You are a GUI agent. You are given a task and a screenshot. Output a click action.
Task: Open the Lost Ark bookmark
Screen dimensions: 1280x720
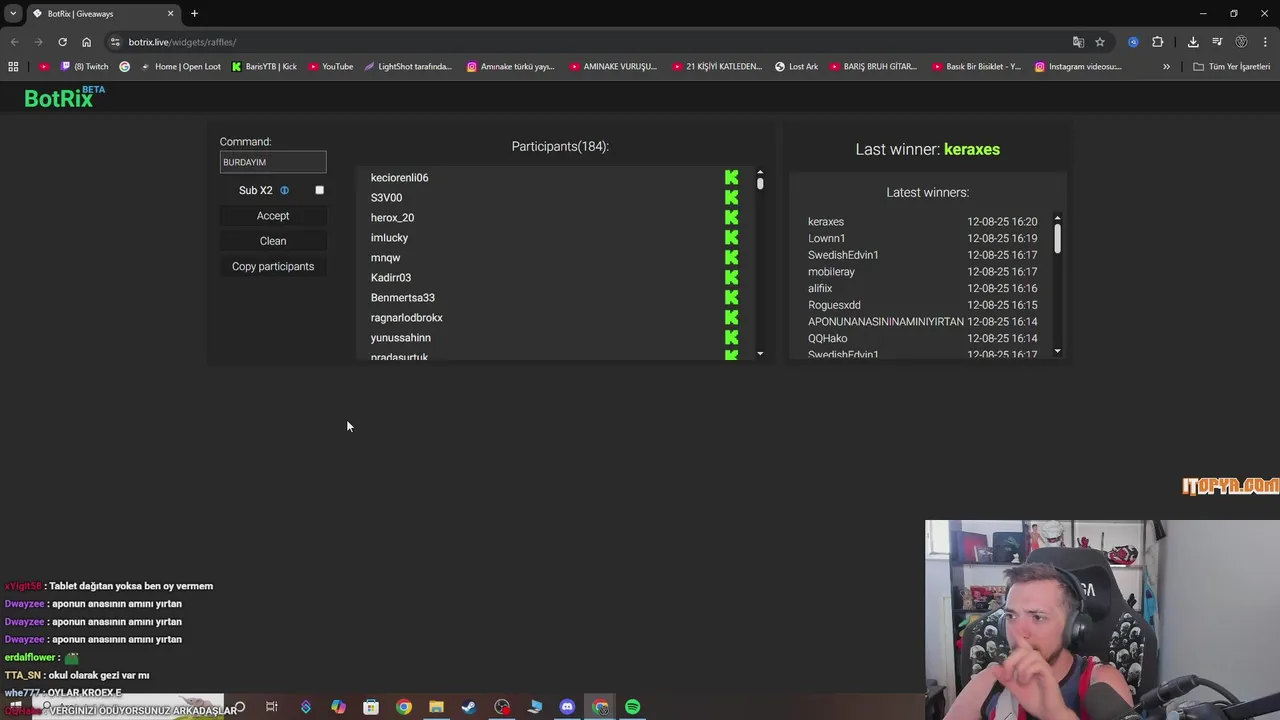797,67
